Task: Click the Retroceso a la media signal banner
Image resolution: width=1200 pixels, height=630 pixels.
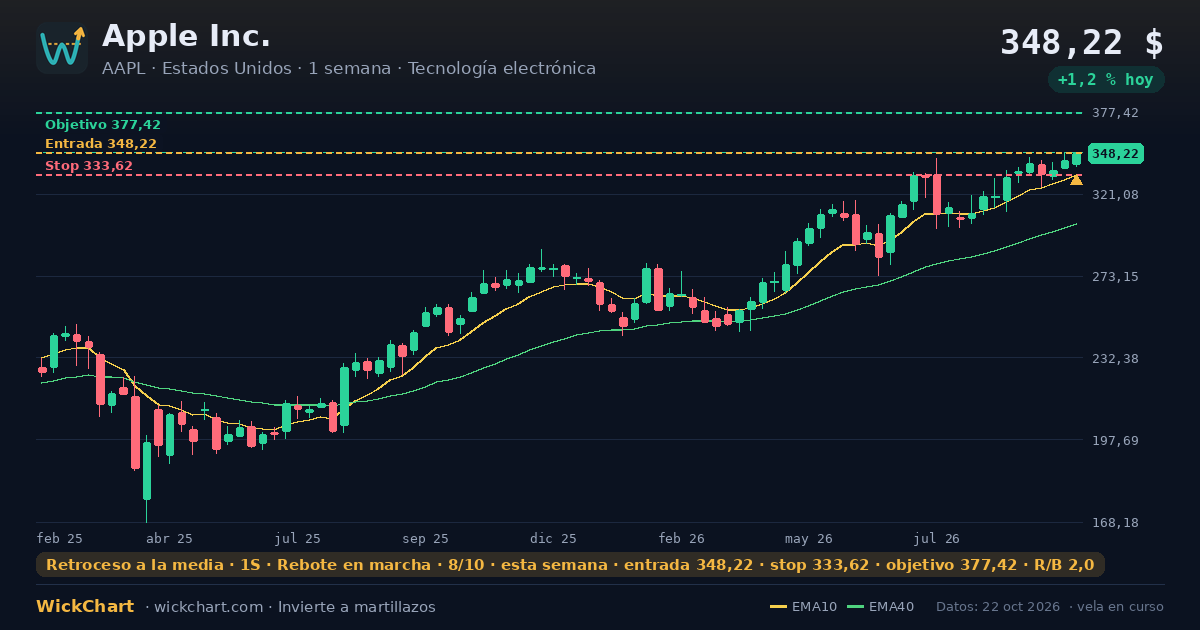Action: (x=570, y=565)
